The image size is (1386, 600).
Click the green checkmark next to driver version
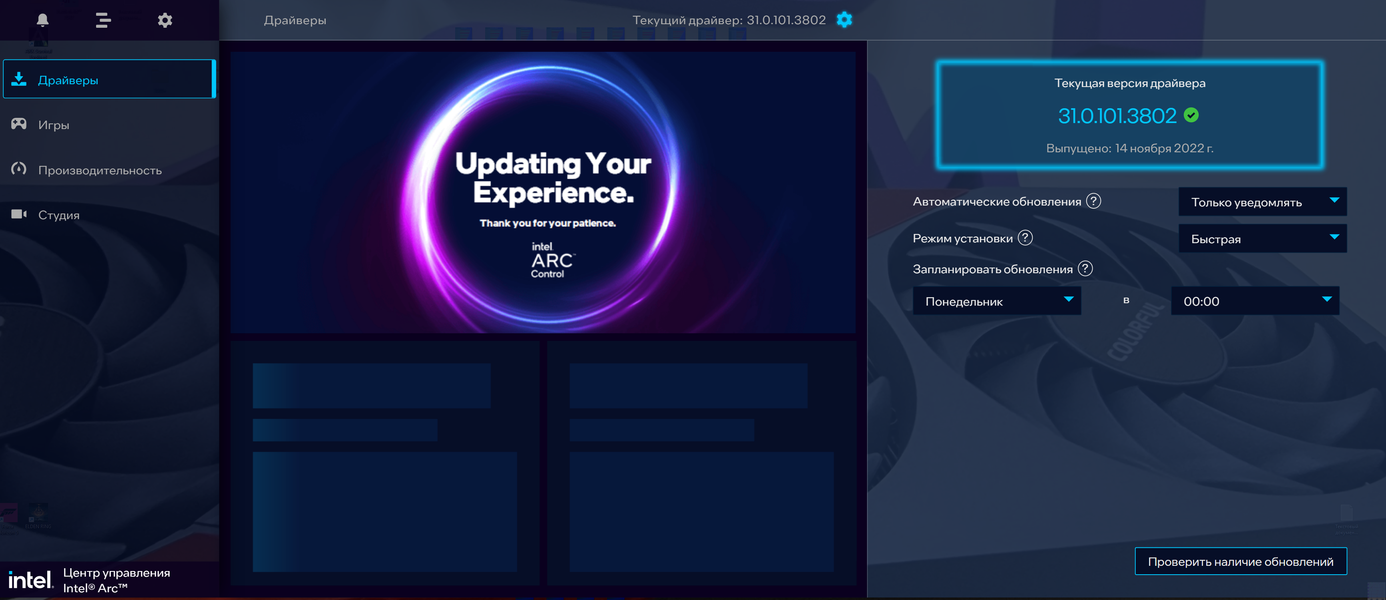[x=1191, y=115]
